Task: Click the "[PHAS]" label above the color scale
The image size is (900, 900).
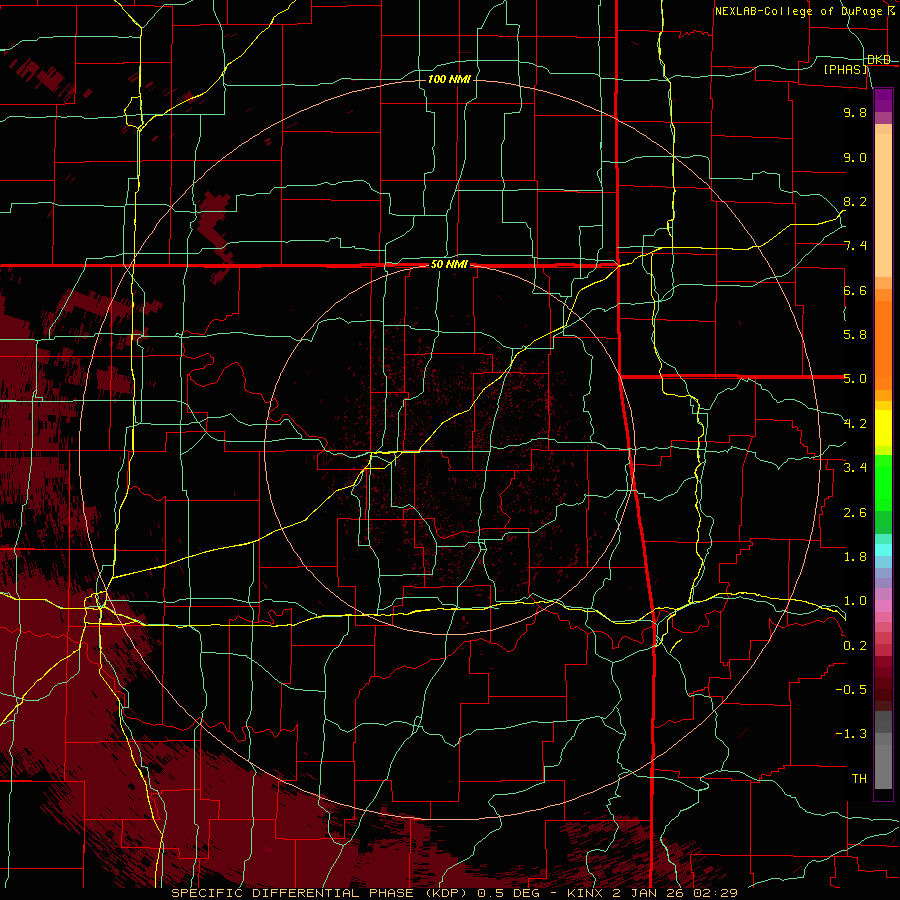Action: [x=846, y=69]
